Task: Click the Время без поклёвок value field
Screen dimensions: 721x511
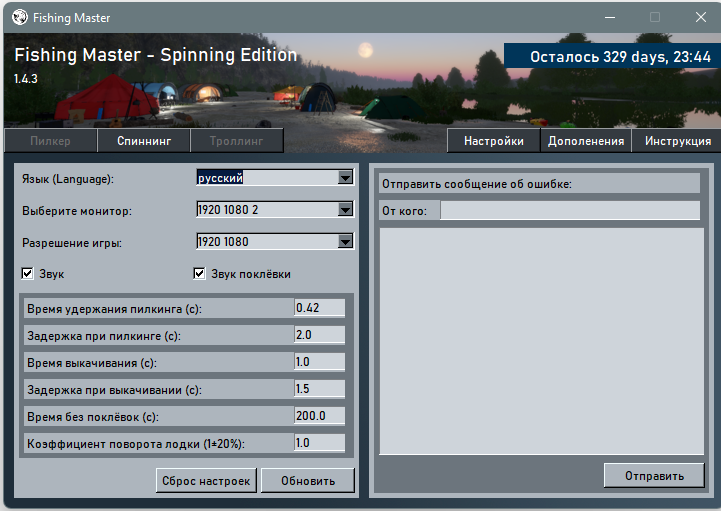Action: tap(320, 416)
